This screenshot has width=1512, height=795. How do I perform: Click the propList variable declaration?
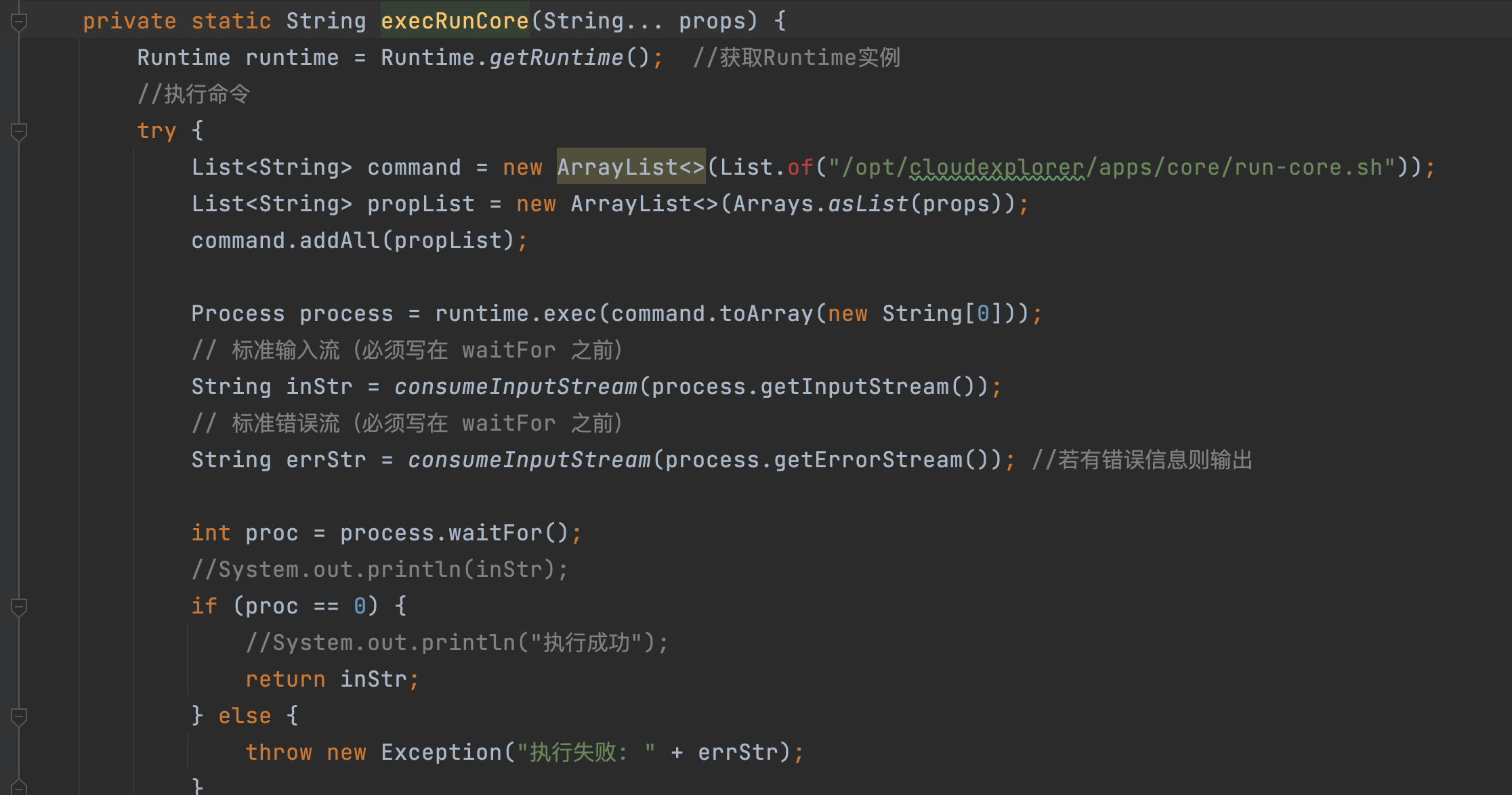point(421,204)
